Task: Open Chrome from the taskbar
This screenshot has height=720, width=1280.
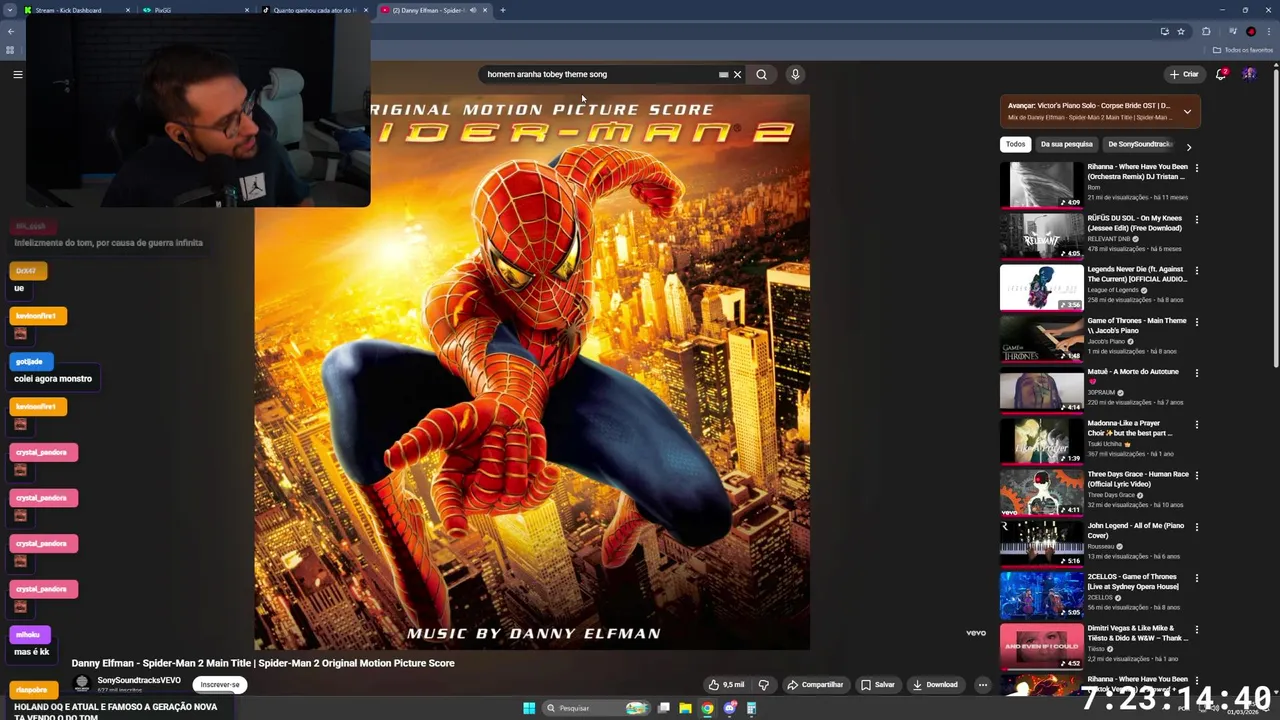Action: [707, 708]
